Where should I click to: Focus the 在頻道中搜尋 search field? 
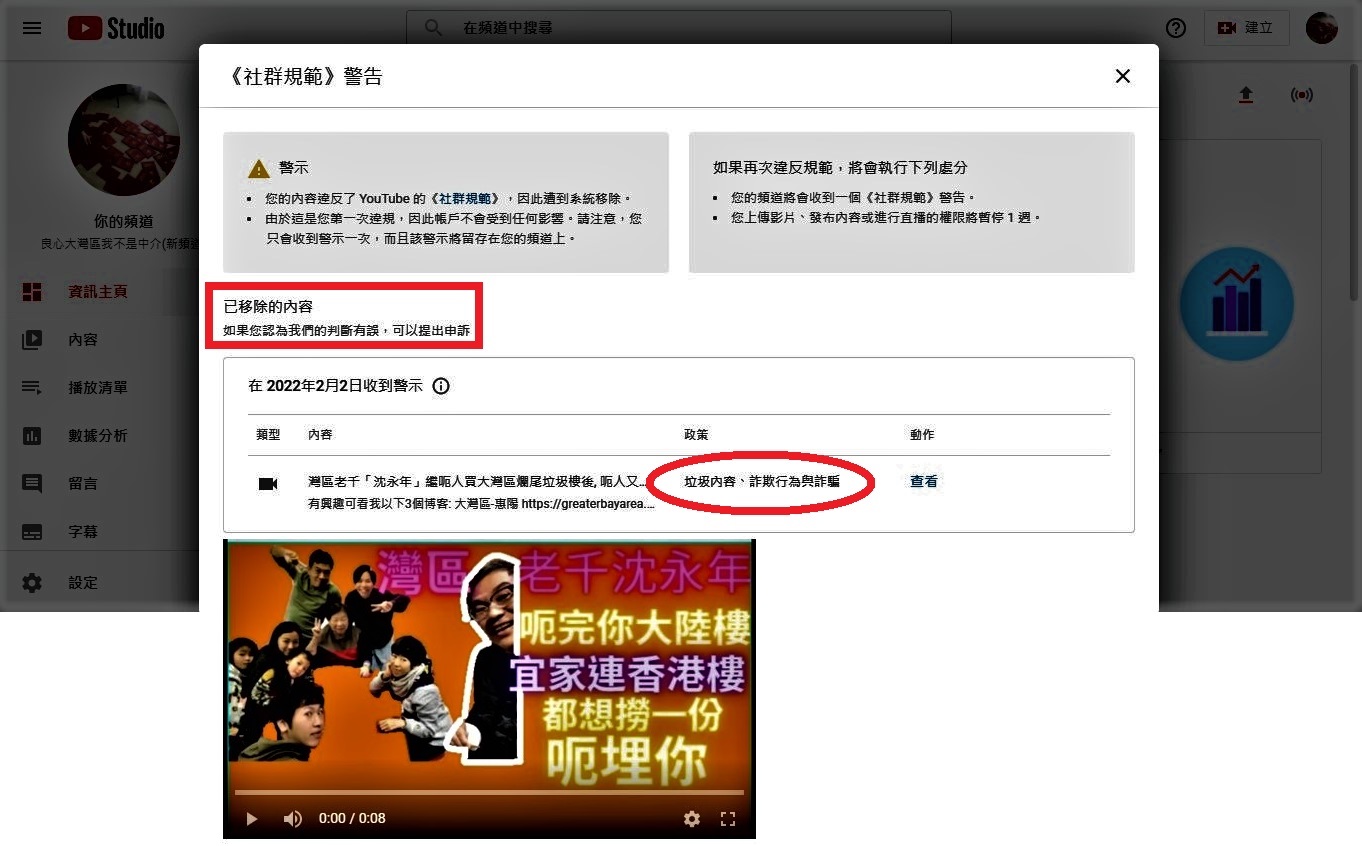coord(678,28)
